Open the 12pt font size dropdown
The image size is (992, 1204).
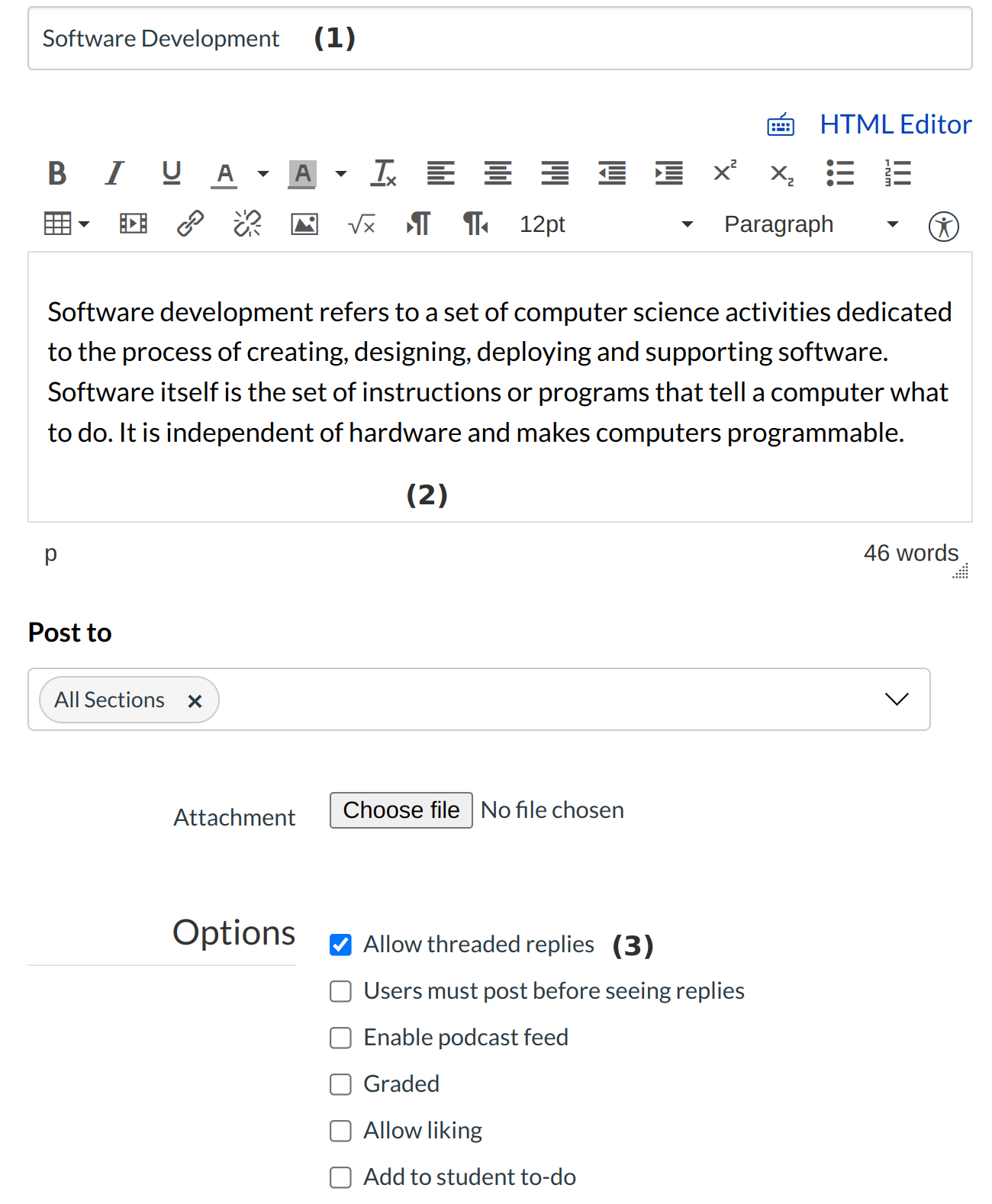pyautogui.click(x=606, y=224)
